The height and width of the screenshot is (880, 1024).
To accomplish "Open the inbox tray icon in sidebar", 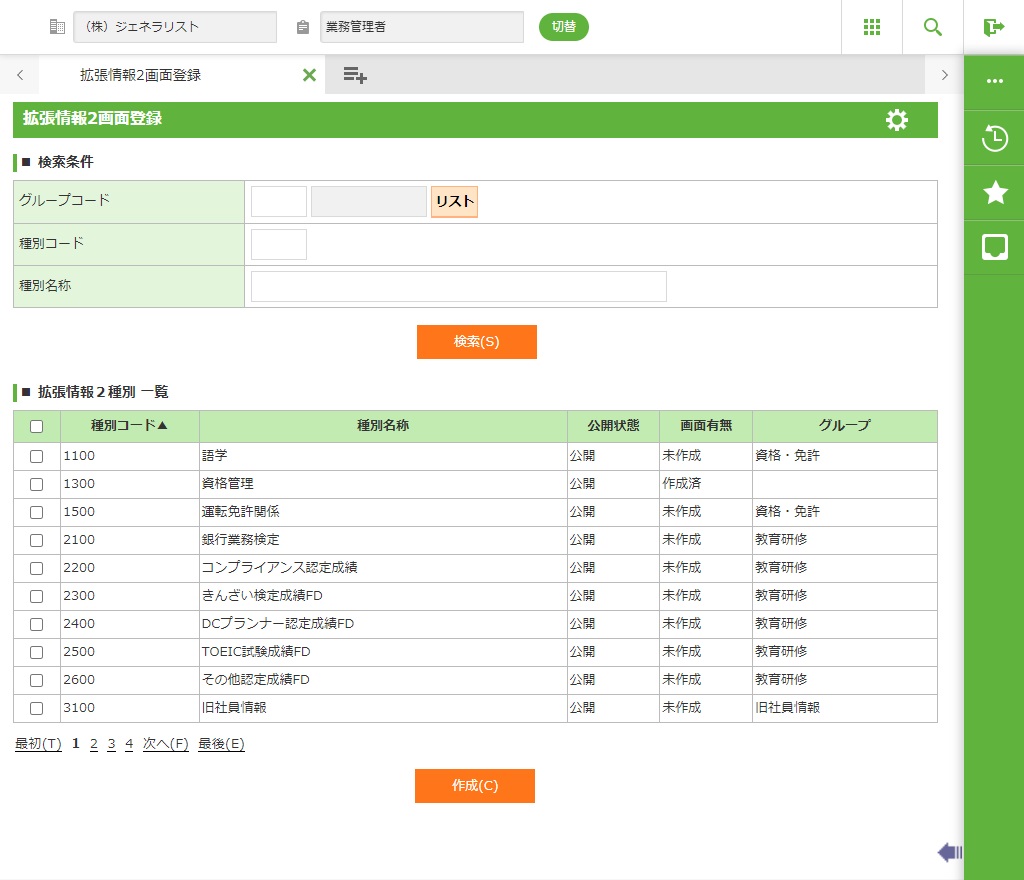I will (994, 247).
